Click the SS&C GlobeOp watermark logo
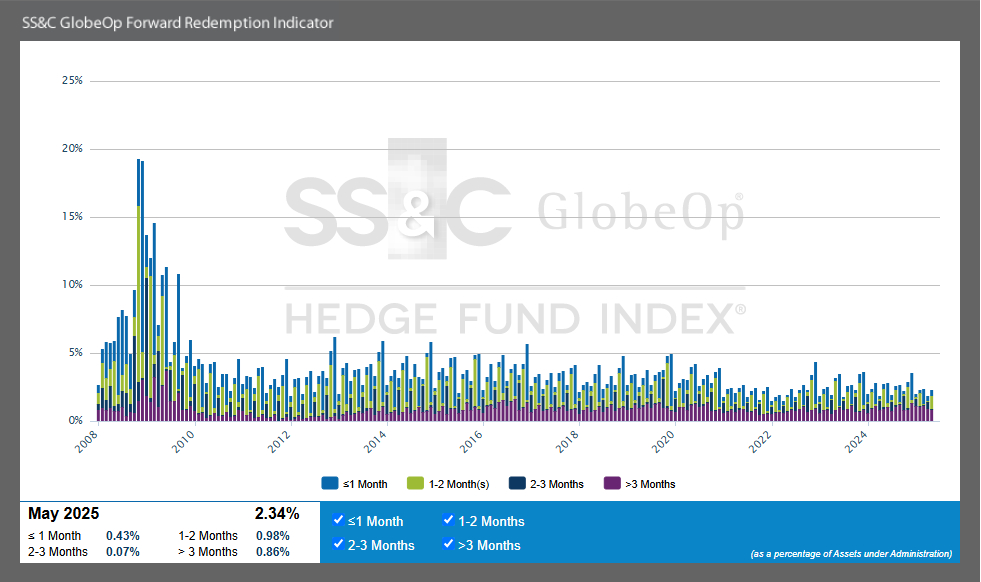 click(514, 212)
